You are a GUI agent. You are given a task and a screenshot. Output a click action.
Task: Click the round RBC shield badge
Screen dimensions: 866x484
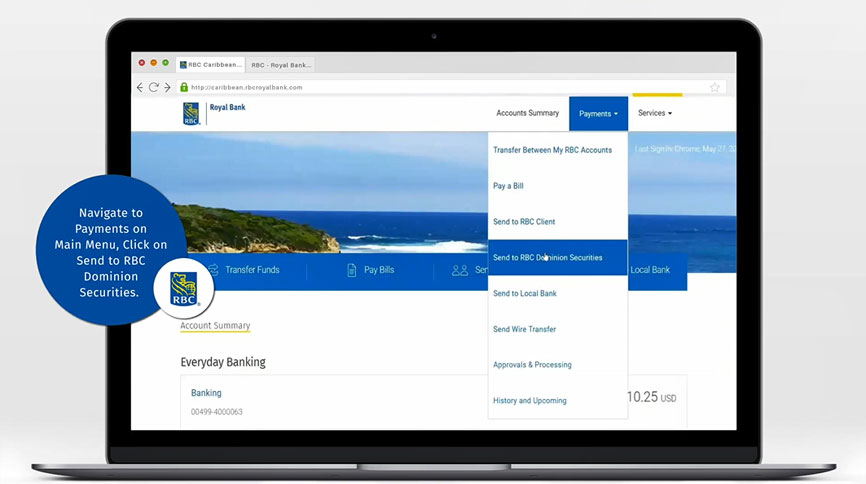pyautogui.click(x=183, y=289)
